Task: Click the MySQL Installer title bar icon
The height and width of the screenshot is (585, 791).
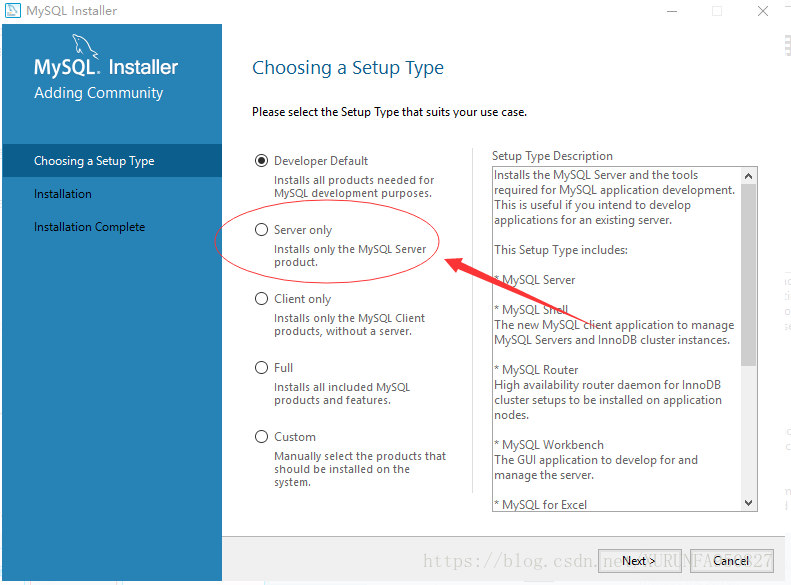Action: click(x=13, y=10)
